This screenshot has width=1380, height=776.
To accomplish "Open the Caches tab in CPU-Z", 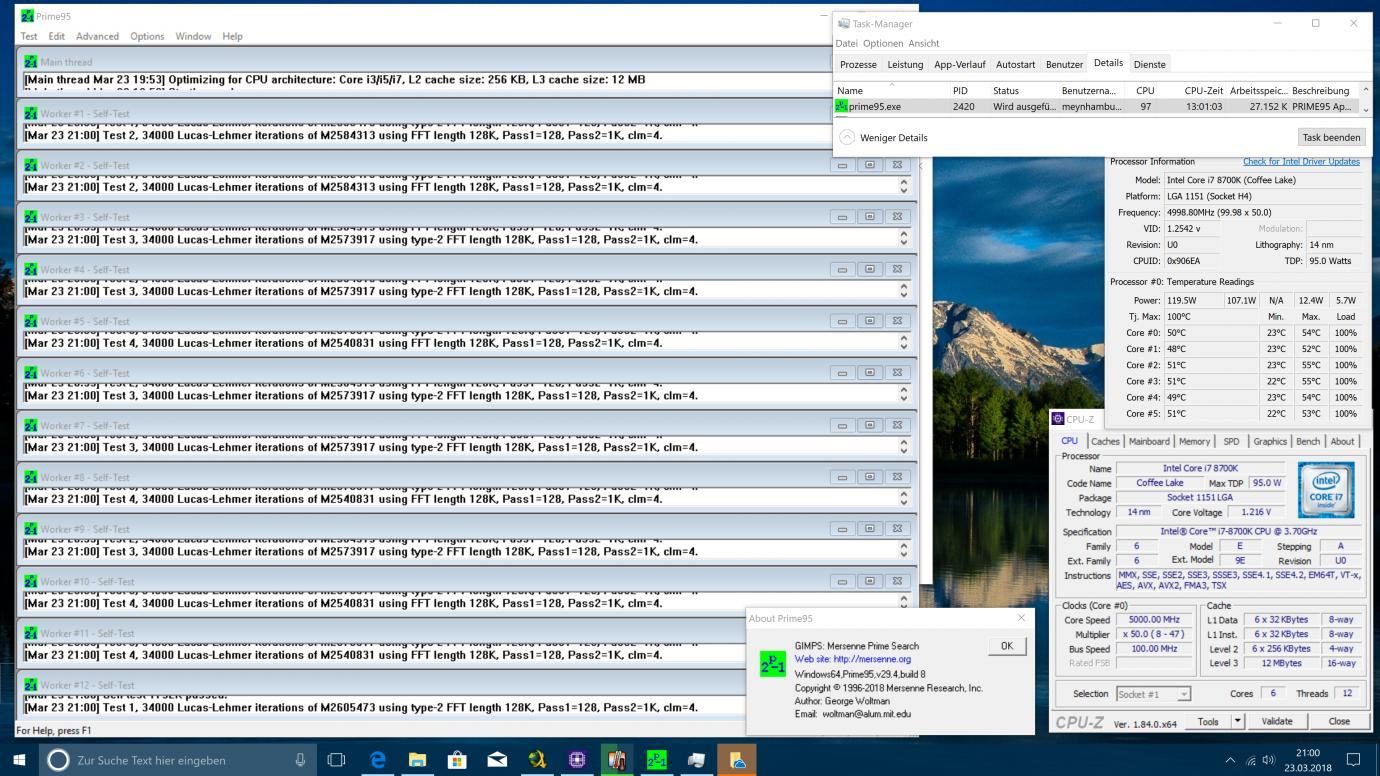I will coord(1105,441).
